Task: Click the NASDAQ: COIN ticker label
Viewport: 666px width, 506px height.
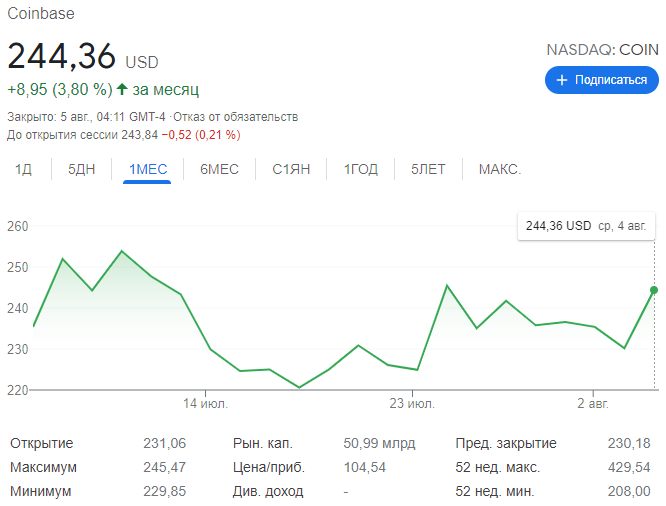Action: coord(602,49)
